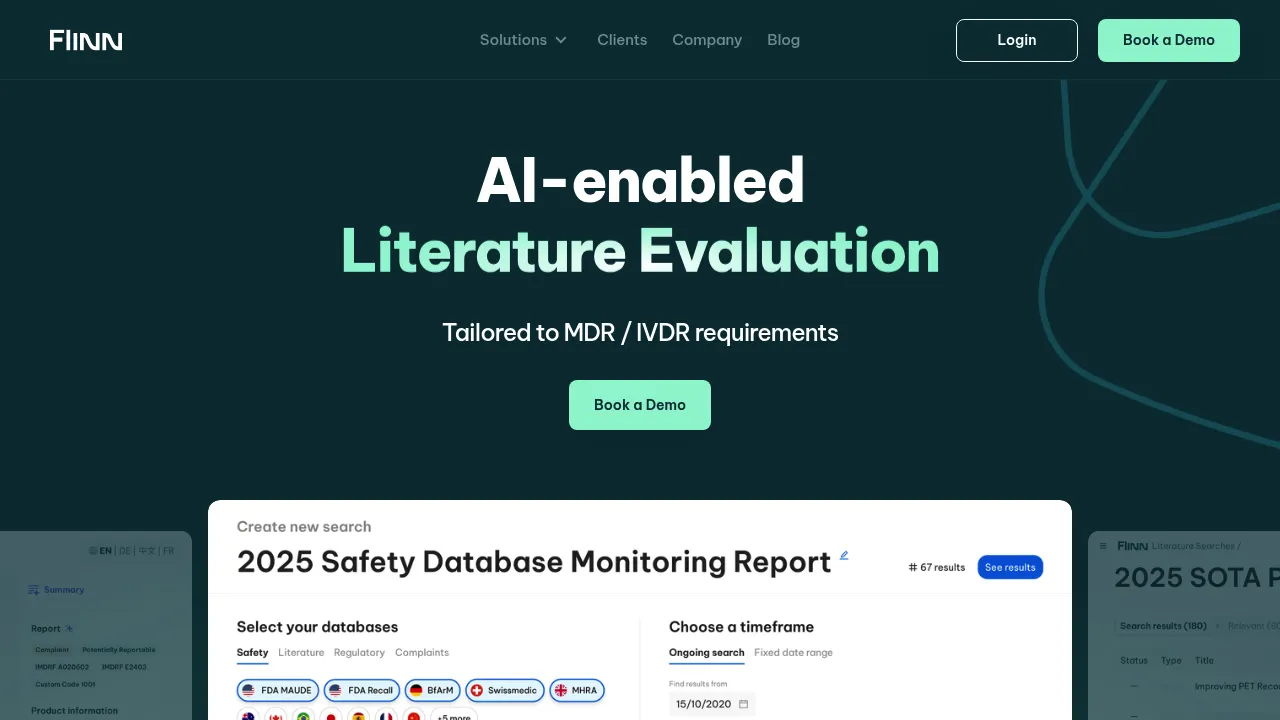Click the Login button

1017,40
